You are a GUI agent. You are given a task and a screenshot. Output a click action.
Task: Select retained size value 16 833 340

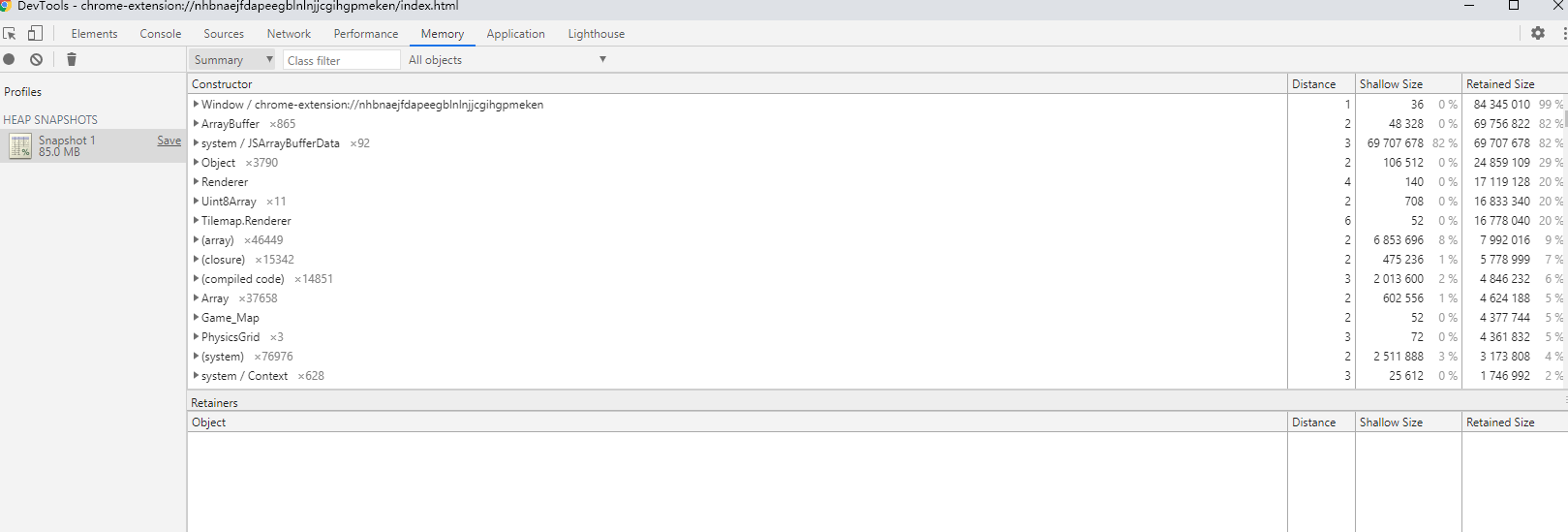click(1502, 202)
